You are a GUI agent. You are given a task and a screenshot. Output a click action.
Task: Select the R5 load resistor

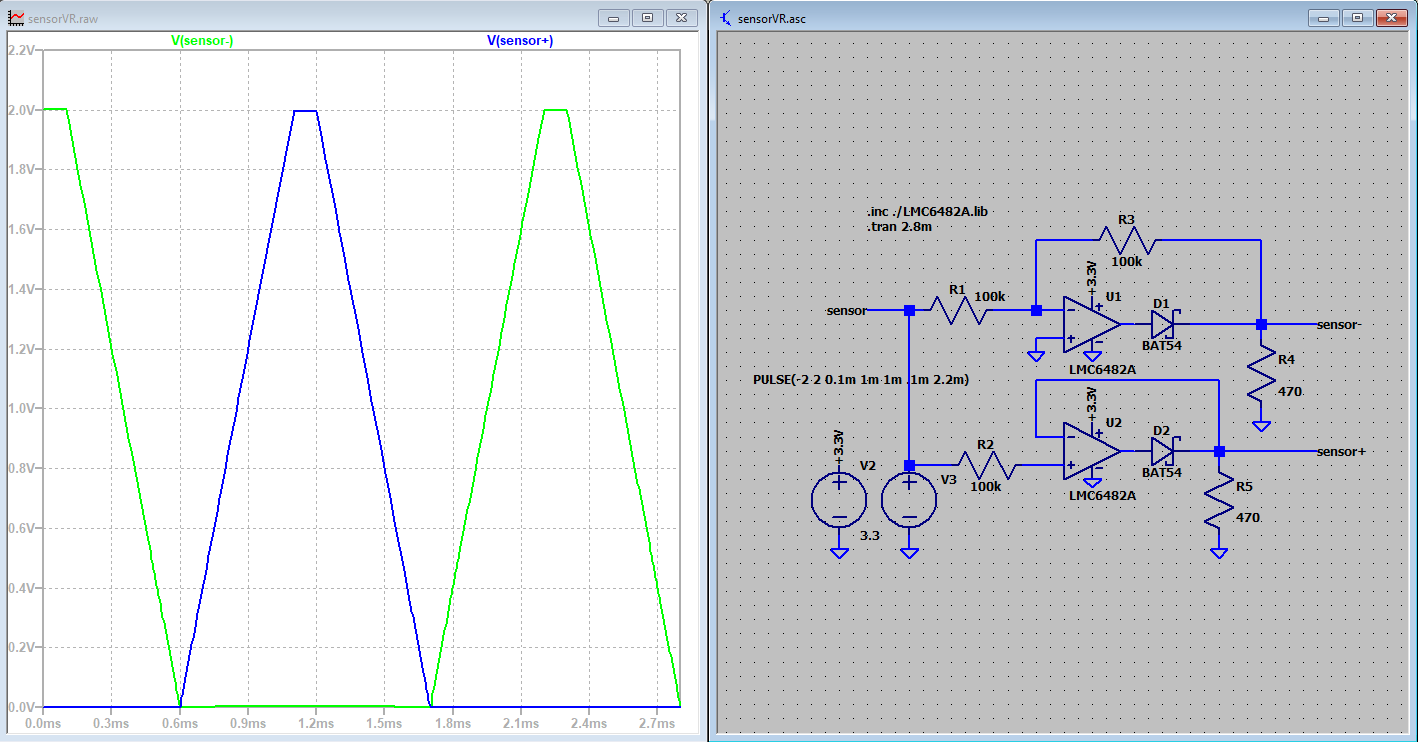tap(1219, 508)
